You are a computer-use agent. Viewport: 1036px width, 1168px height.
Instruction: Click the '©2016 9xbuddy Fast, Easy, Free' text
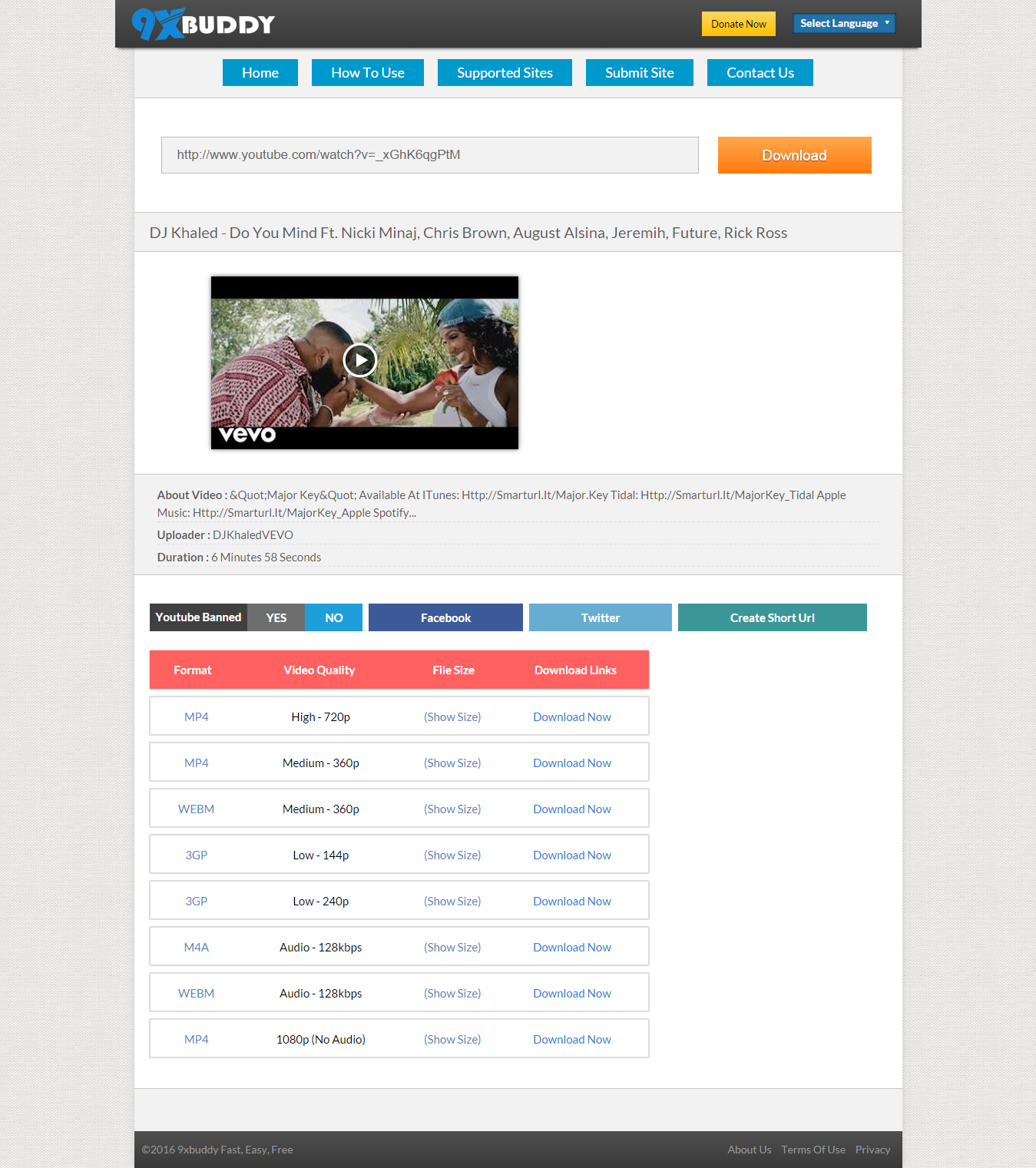click(217, 1150)
